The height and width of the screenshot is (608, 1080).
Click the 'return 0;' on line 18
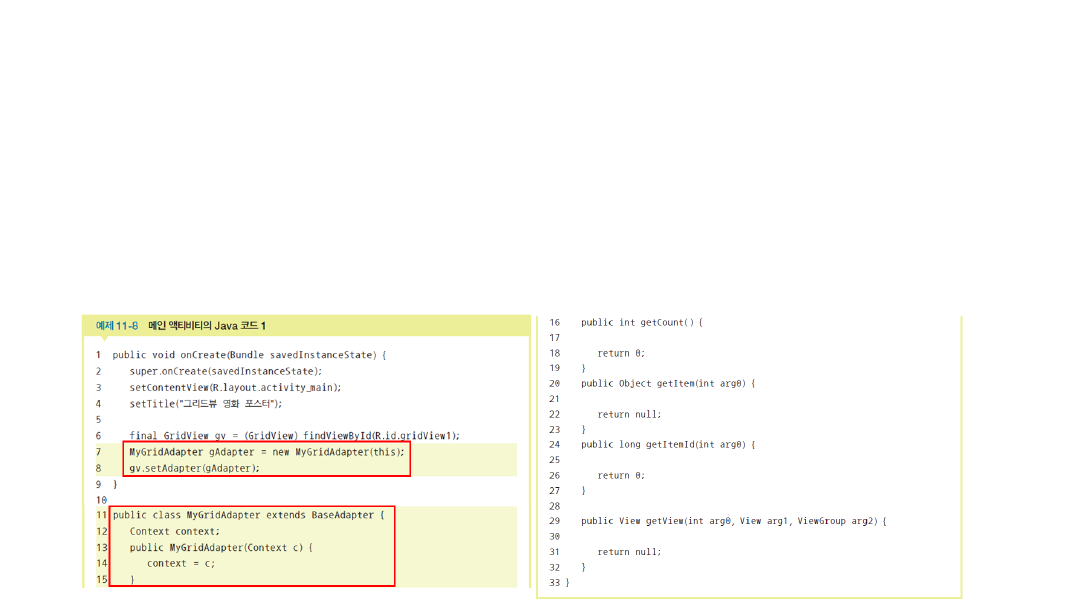point(621,353)
